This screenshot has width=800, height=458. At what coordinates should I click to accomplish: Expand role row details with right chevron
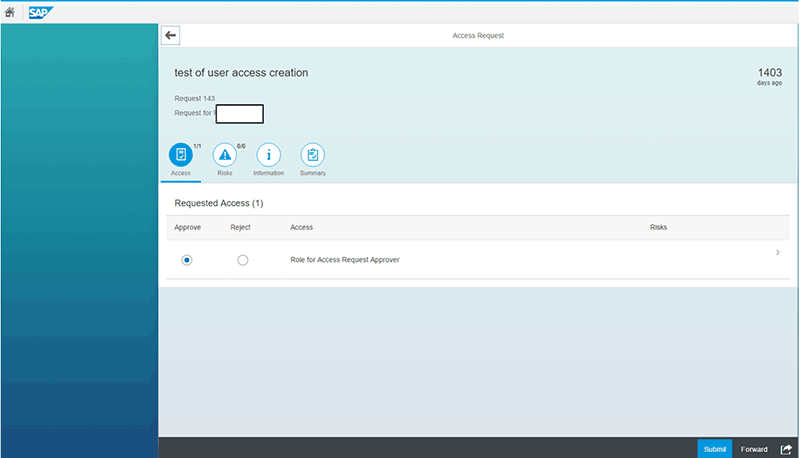pyautogui.click(x=778, y=253)
